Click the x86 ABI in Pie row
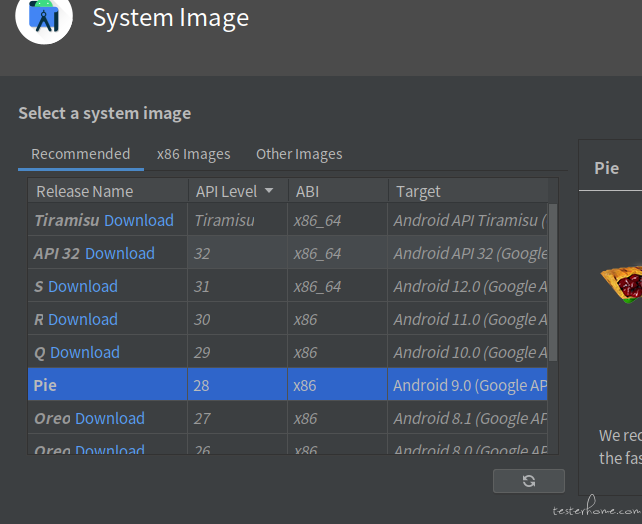The width and height of the screenshot is (642, 524). (x=338, y=385)
